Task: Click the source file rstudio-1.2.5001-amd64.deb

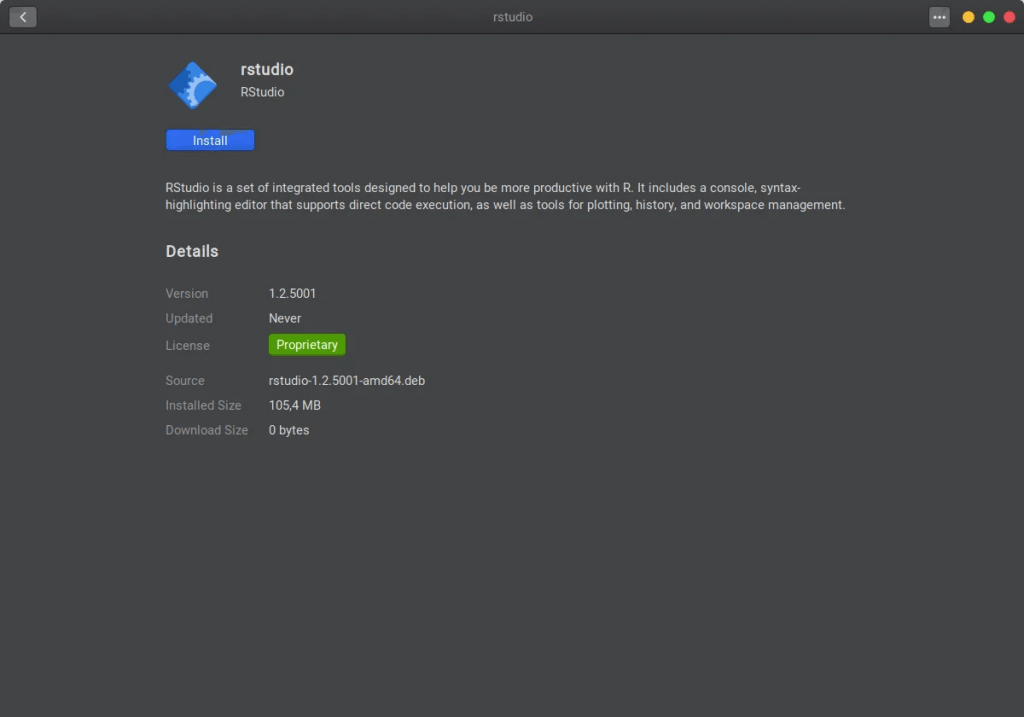Action: point(347,381)
